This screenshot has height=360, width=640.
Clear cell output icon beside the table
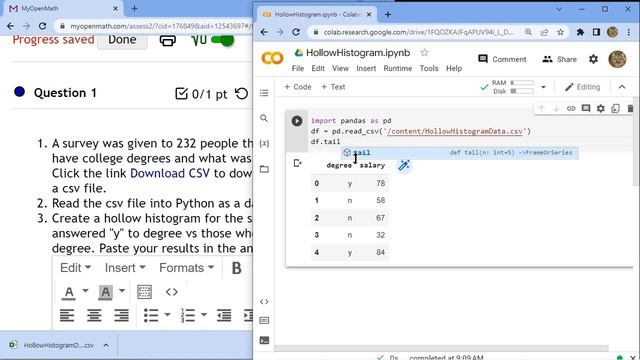click(298, 163)
